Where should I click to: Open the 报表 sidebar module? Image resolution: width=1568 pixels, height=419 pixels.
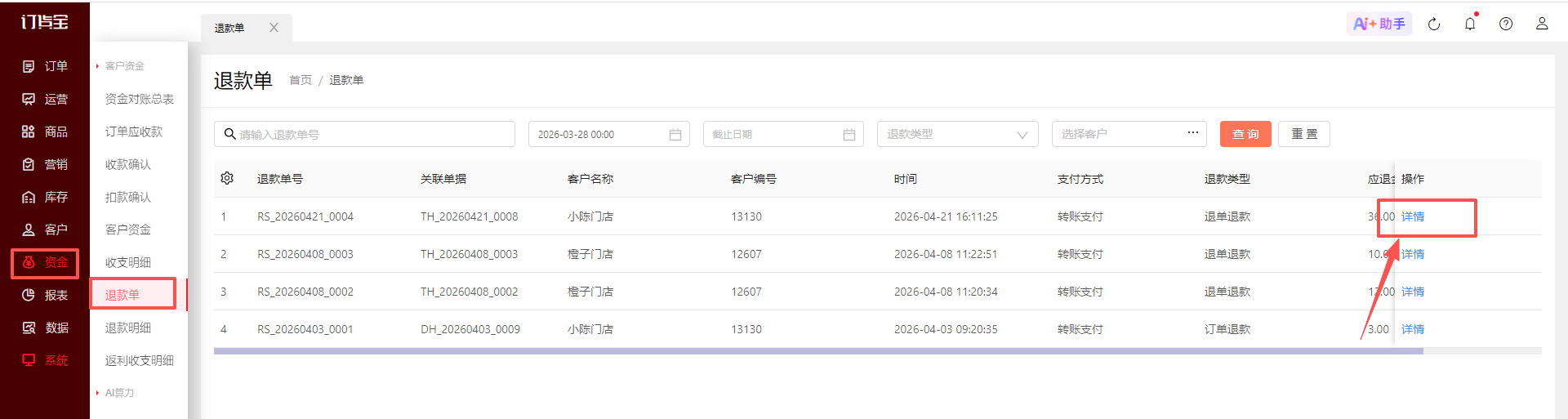[x=45, y=295]
